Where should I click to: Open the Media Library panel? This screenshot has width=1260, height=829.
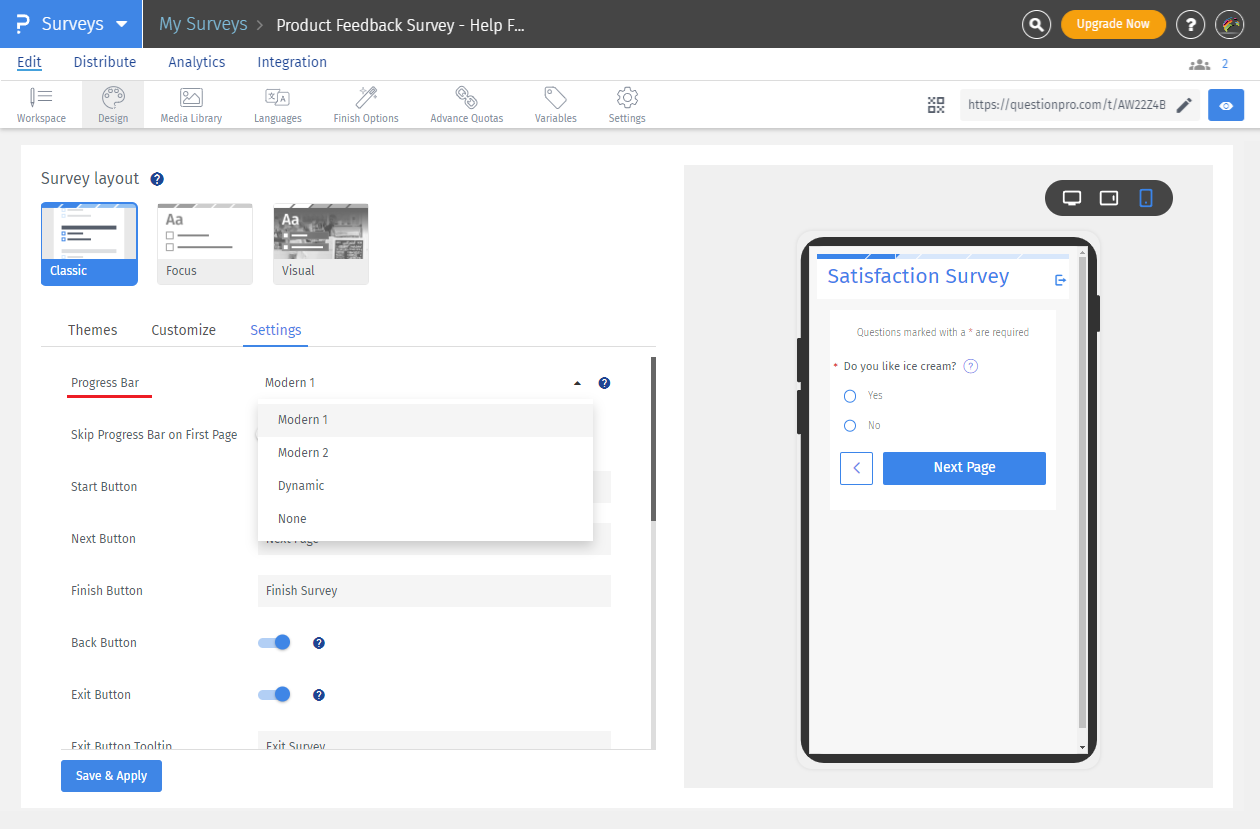tap(190, 103)
